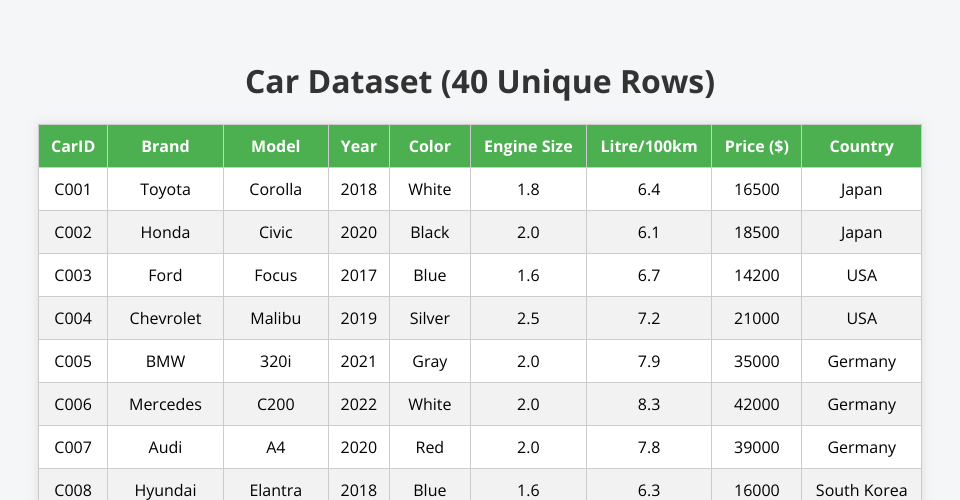Select the Model column header
Viewport: 960px width, 500px height.
[x=276, y=146]
